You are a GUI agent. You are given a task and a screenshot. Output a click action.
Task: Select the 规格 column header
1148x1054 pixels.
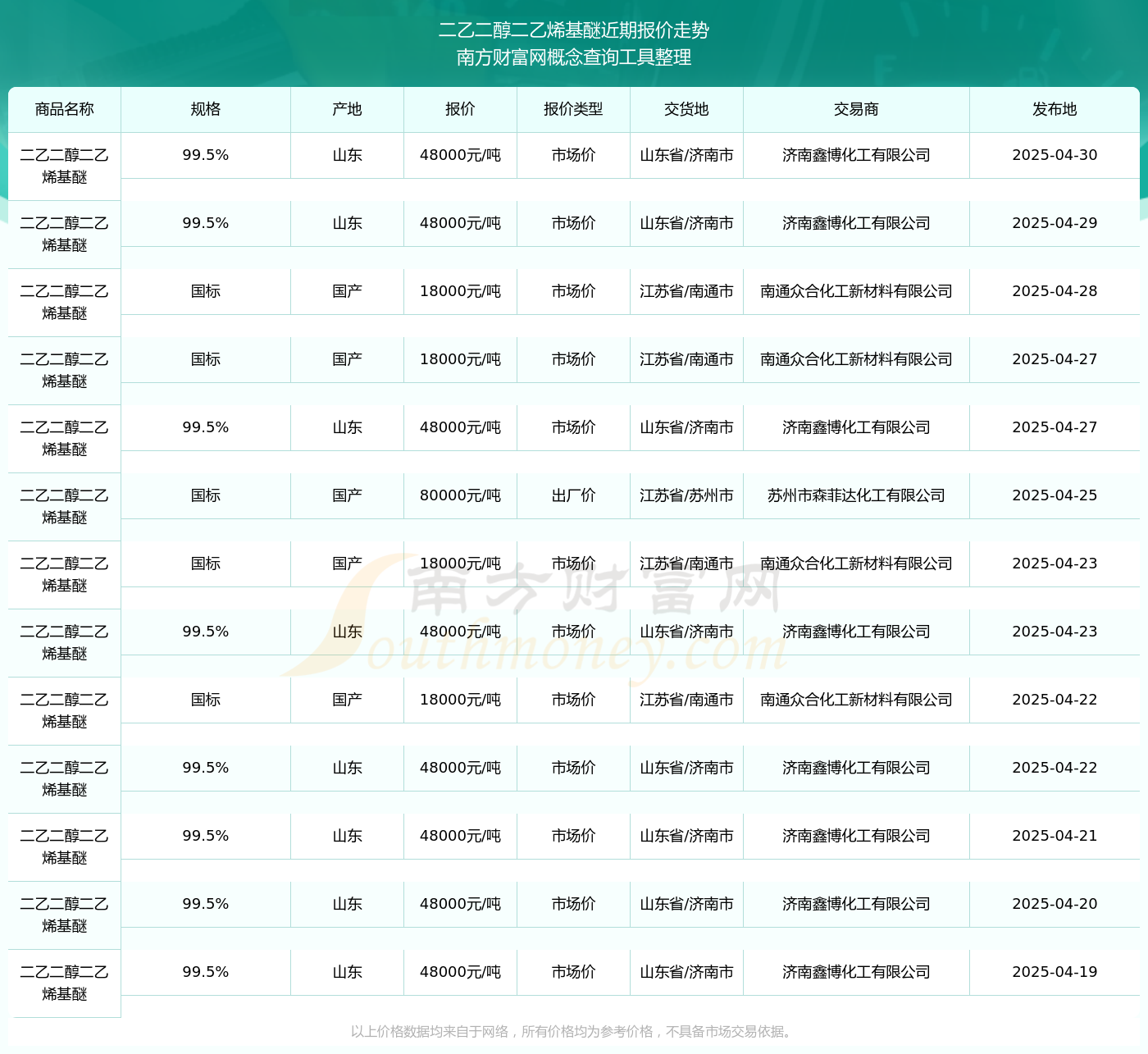coord(206,109)
